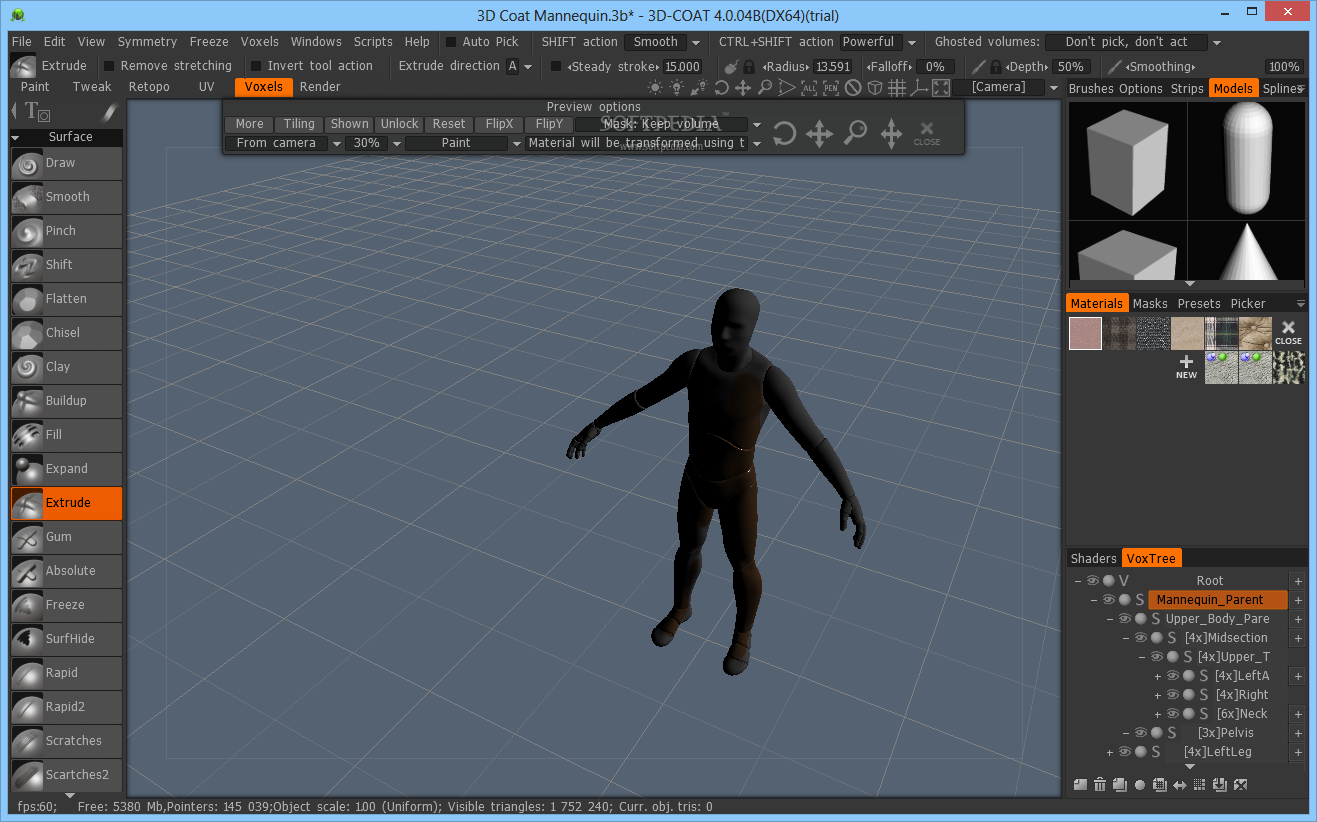Select the pink material swatch

tap(1085, 333)
